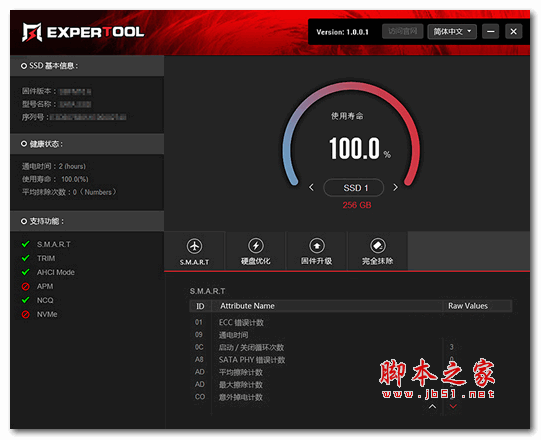Image resolution: width=541 pixels, height=440 pixels.
Task: Click the 访问官网 button
Action: pyautogui.click(x=403, y=32)
